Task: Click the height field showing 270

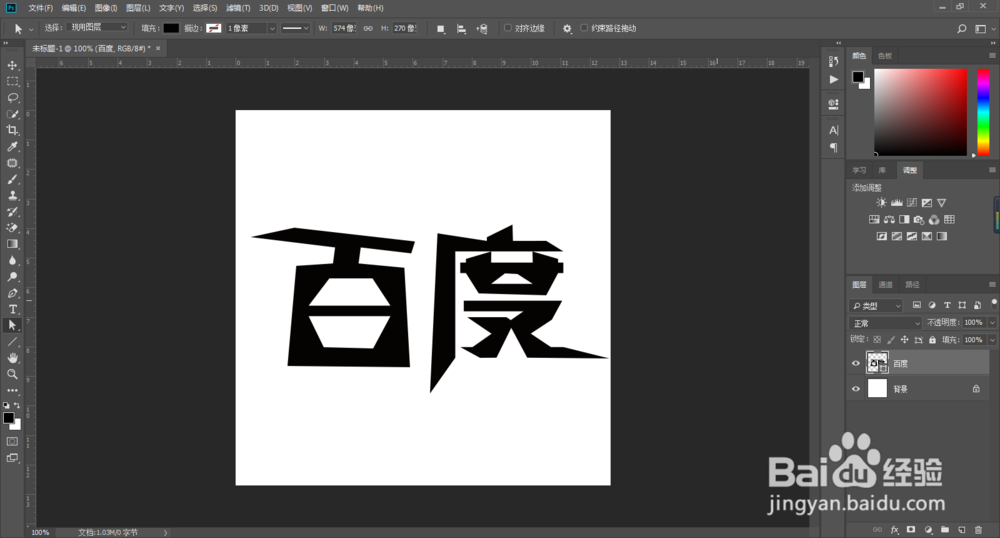Action: coord(405,28)
